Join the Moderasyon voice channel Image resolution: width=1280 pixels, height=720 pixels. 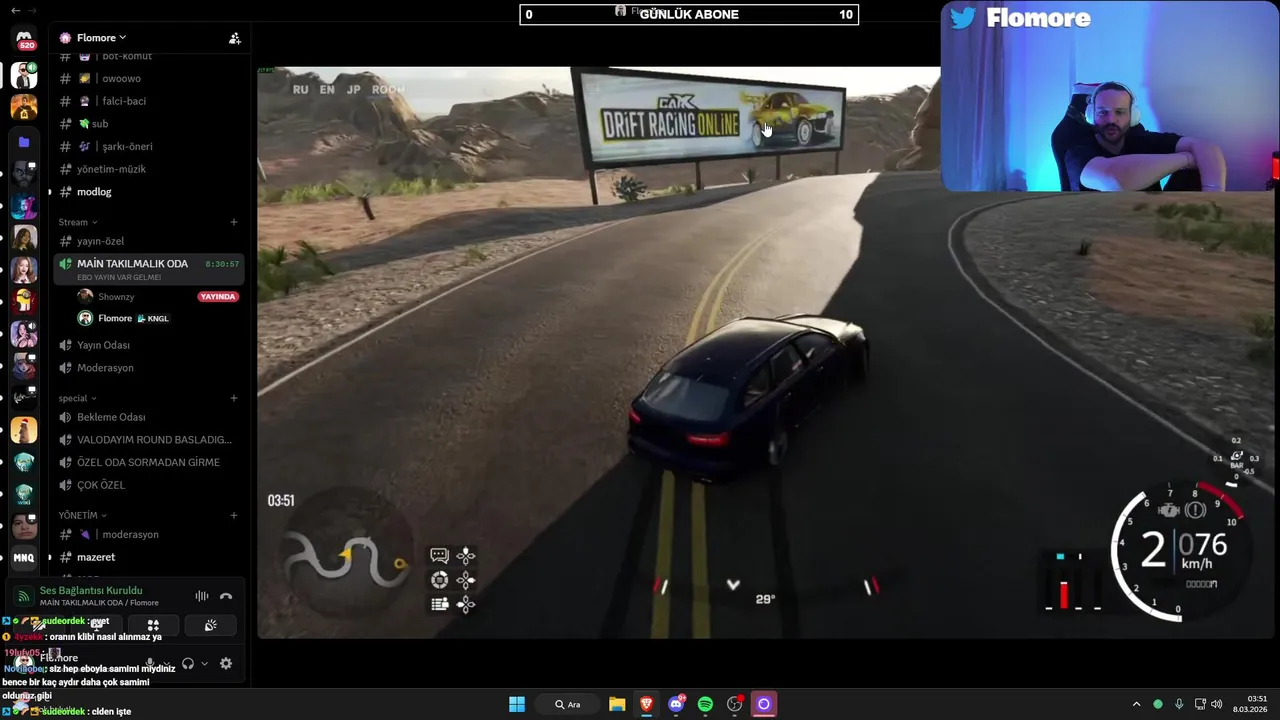[148, 368]
